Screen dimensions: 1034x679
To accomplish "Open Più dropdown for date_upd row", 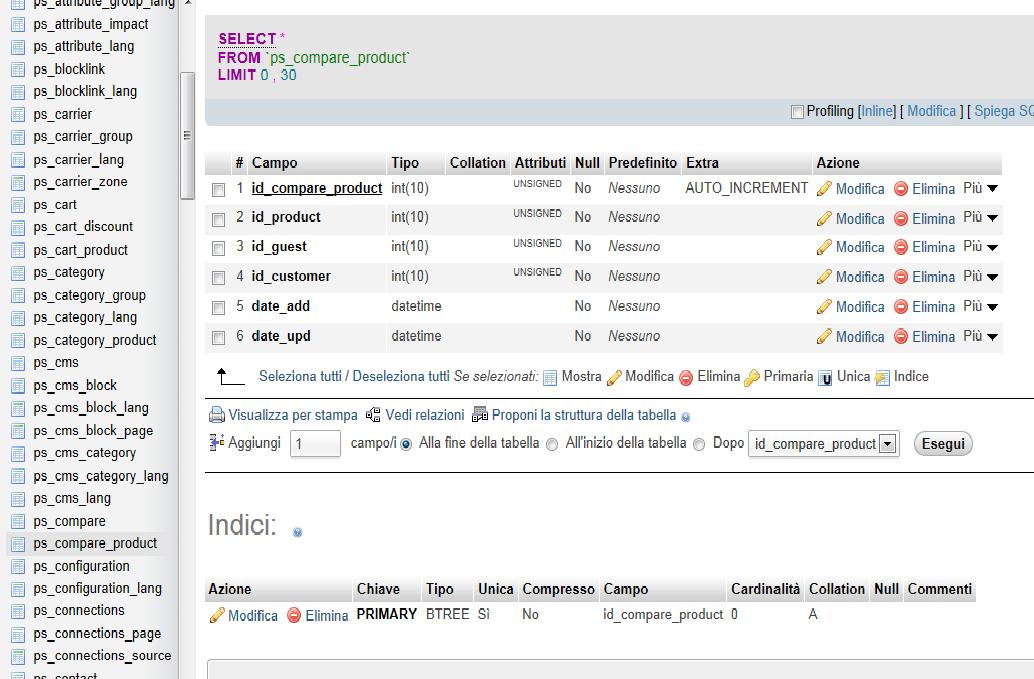I will [981, 336].
